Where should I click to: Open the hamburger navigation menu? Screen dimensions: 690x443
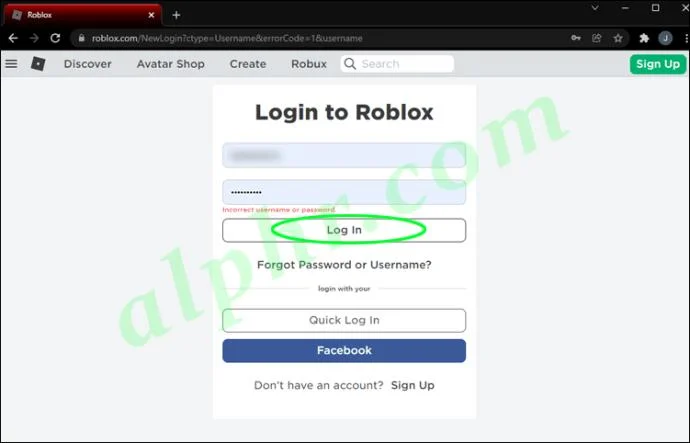pos(11,64)
